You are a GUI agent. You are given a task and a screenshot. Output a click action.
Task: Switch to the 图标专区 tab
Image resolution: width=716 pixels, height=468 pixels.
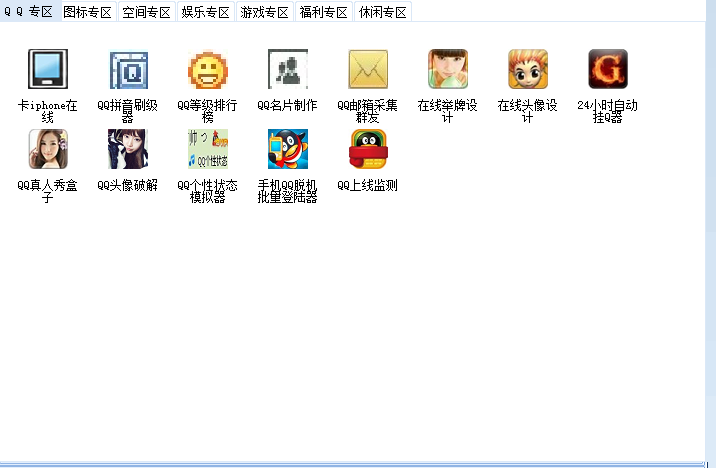[x=88, y=12]
